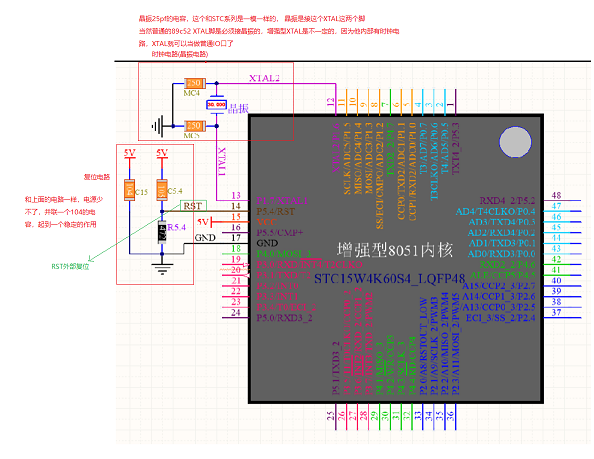Select pin 39 A14/CCP1_3/P2.6
The width and height of the screenshot is (594, 459).
point(499,296)
